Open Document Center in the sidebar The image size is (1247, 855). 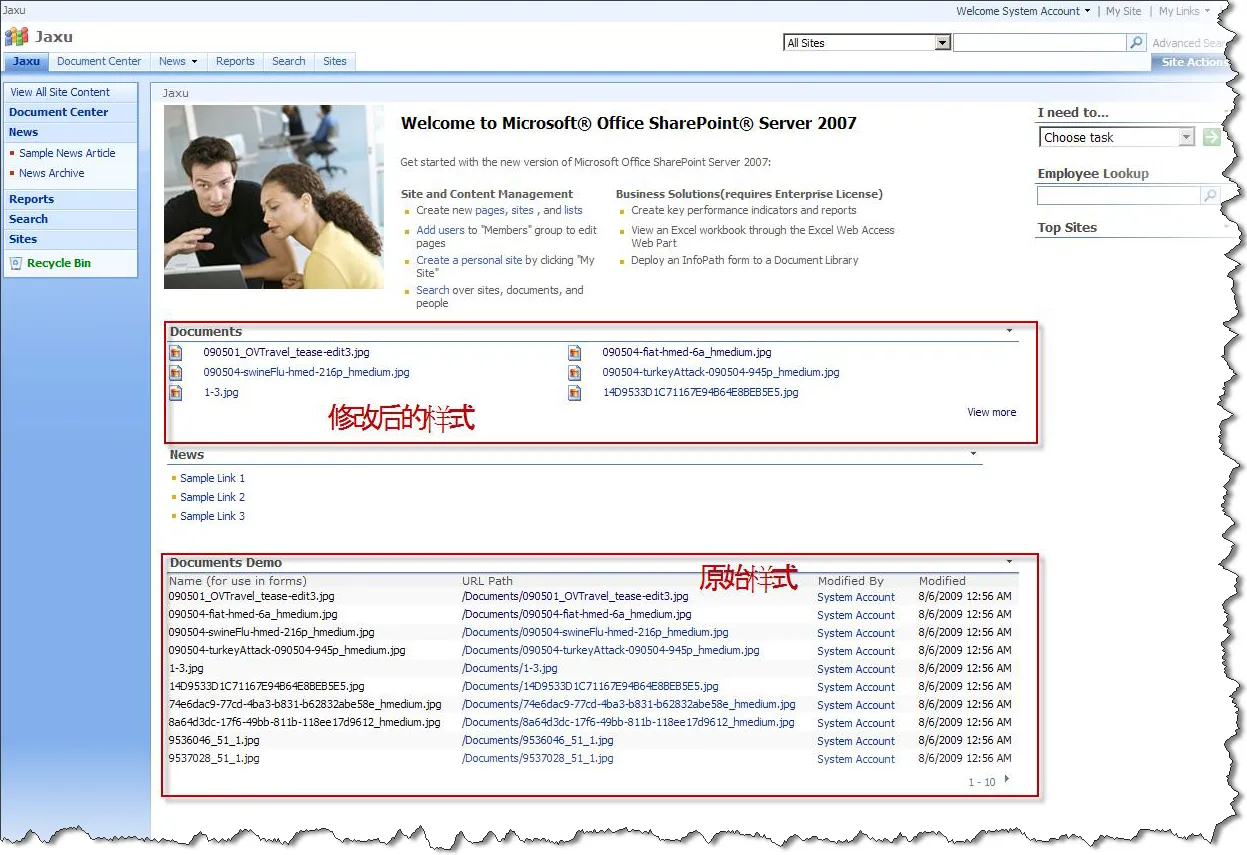(x=58, y=112)
